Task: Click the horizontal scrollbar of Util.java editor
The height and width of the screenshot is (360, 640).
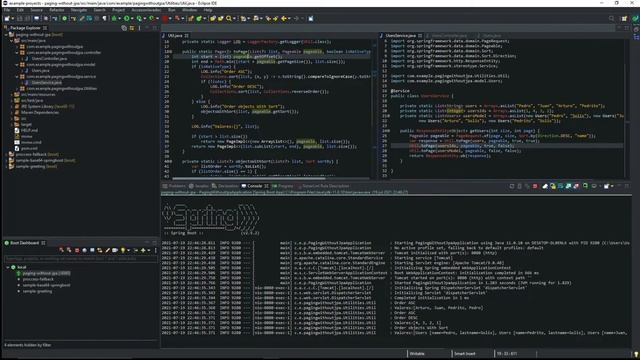Action: (x=249, y=178)
